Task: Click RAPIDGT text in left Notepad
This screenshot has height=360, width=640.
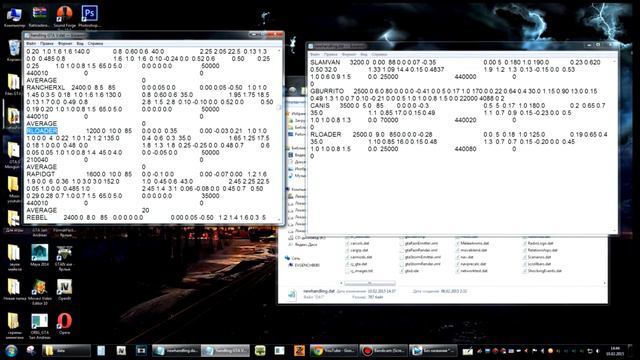Action: (41, 174)
